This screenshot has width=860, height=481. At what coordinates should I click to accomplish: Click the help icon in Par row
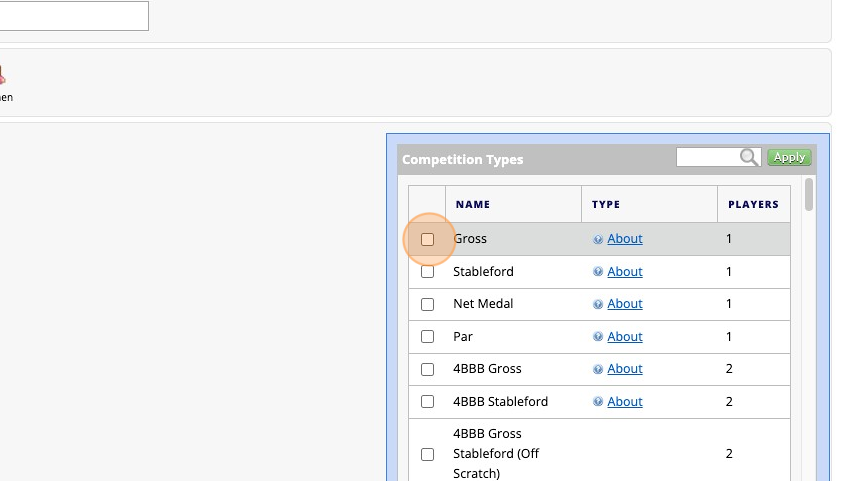[x=598, y=337]
